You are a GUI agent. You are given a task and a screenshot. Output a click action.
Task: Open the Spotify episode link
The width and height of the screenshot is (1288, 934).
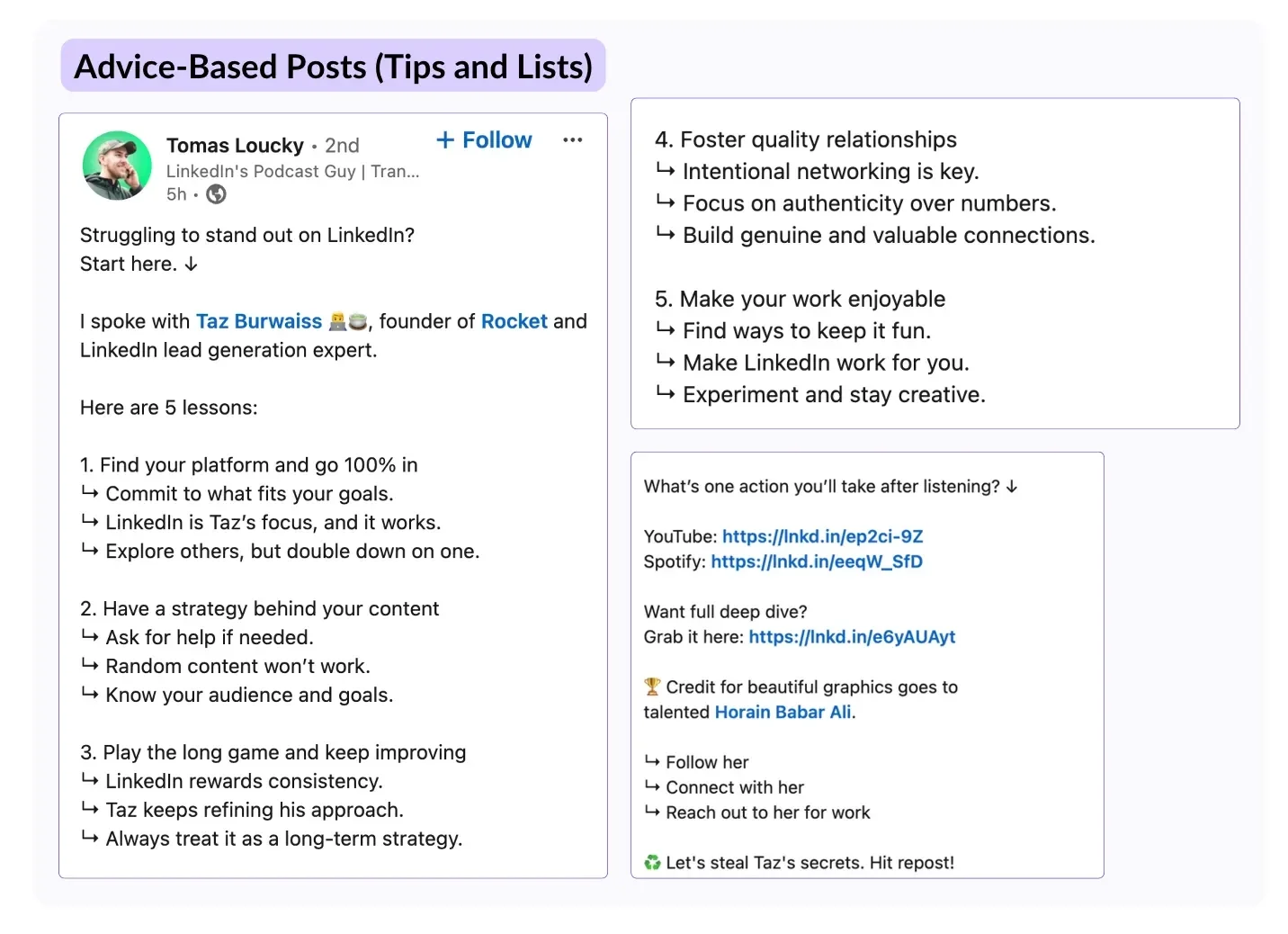point(816,561)
